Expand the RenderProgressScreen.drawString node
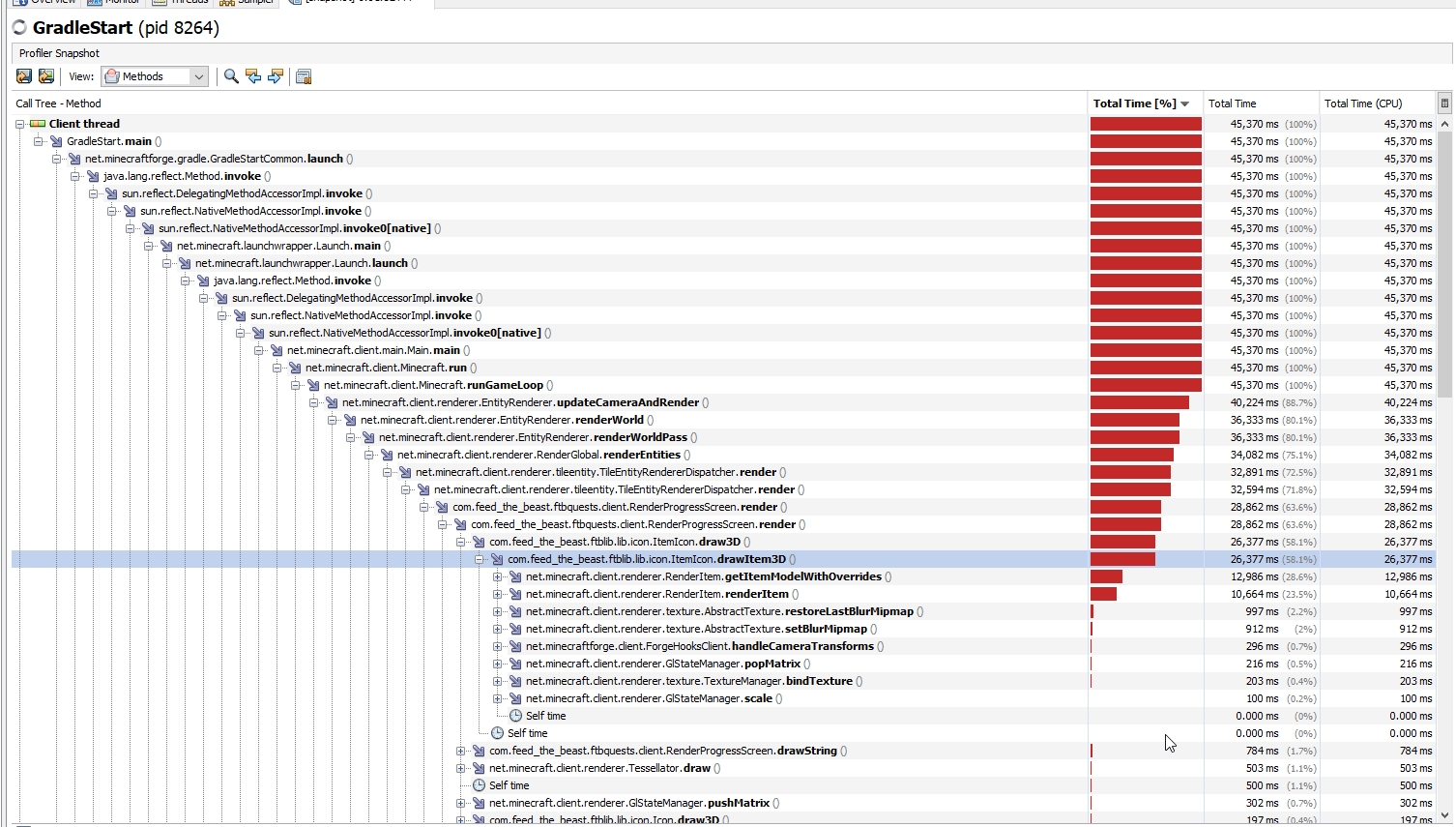The height and width of the screenshot is (827, 1456). (x=460, y=751)
